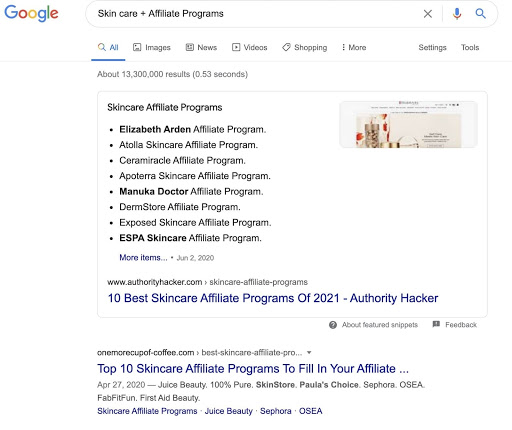Start voice search with the microphone icon
The width and height of the screenshot is (512, 430).
[x=457, y=14]
